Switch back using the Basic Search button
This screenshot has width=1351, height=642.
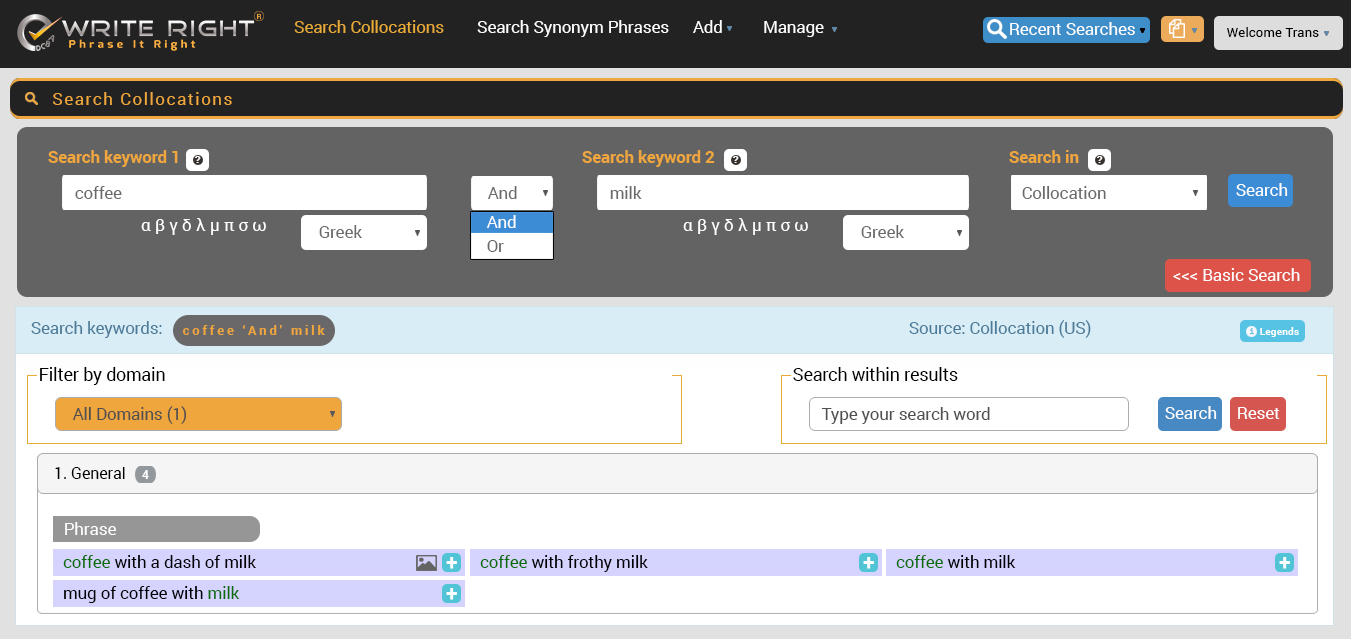click(x=1237, y=275)
